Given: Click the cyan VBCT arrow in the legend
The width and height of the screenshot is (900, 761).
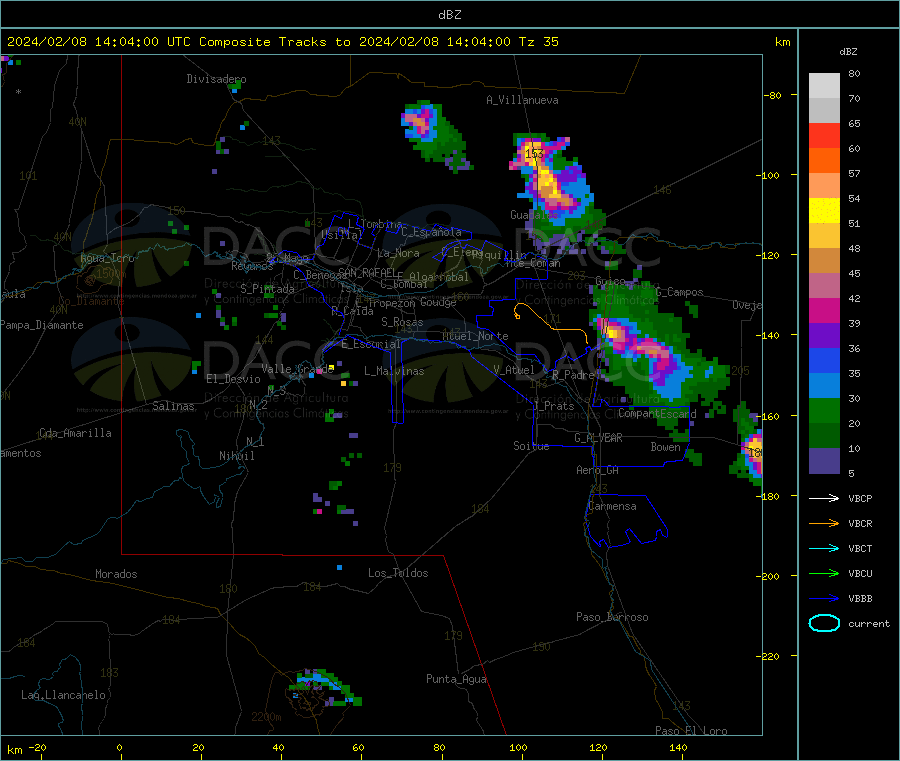Looking at the screenshot, I should coord(824,548).
